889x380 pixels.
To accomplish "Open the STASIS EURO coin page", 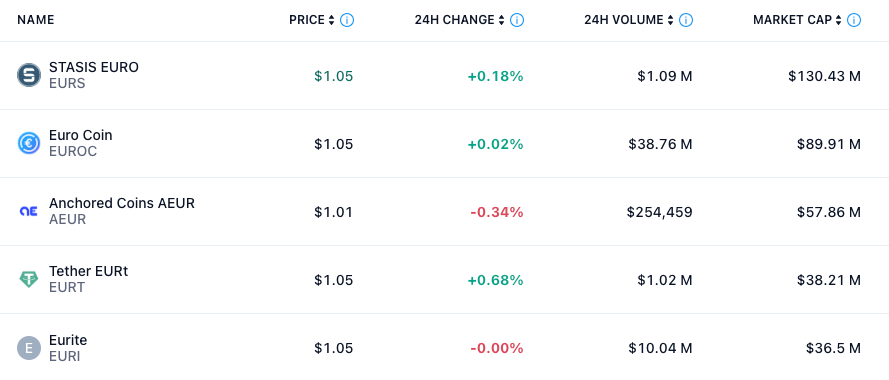I will 94,67.
